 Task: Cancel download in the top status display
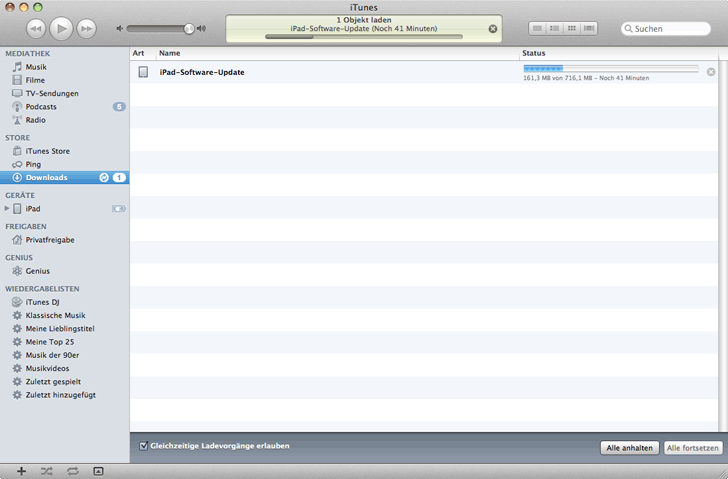click(x=493, y=29)
